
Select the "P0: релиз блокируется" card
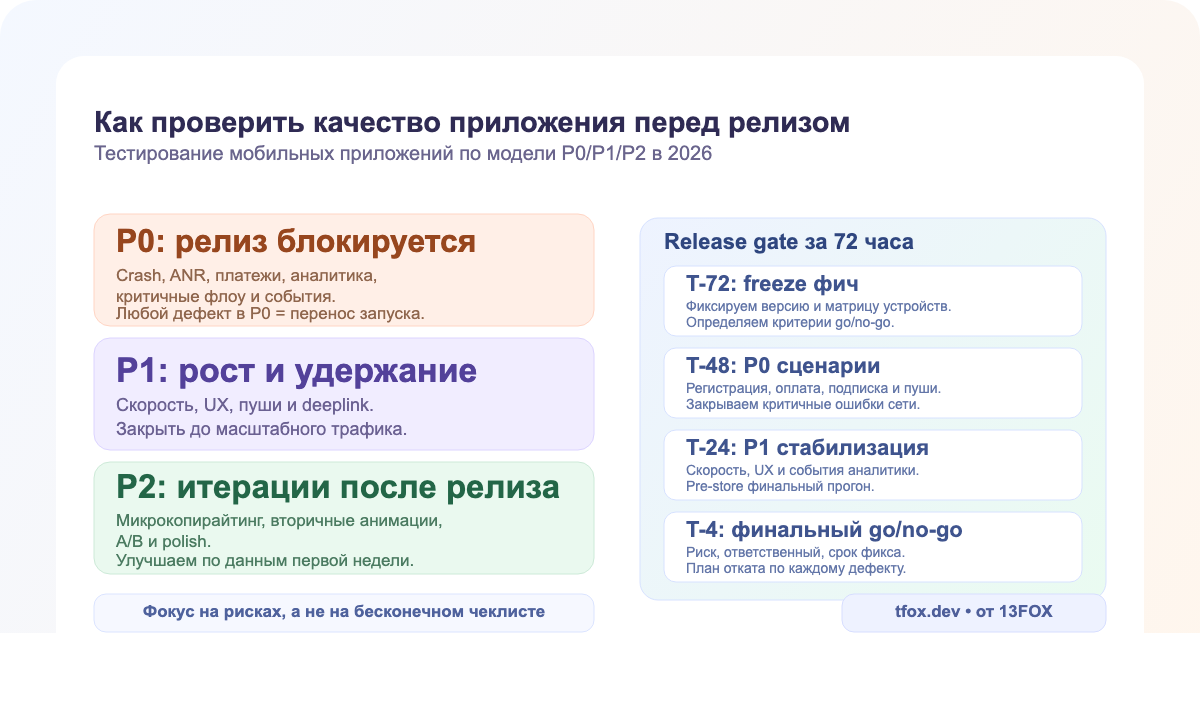pos(344,270)
